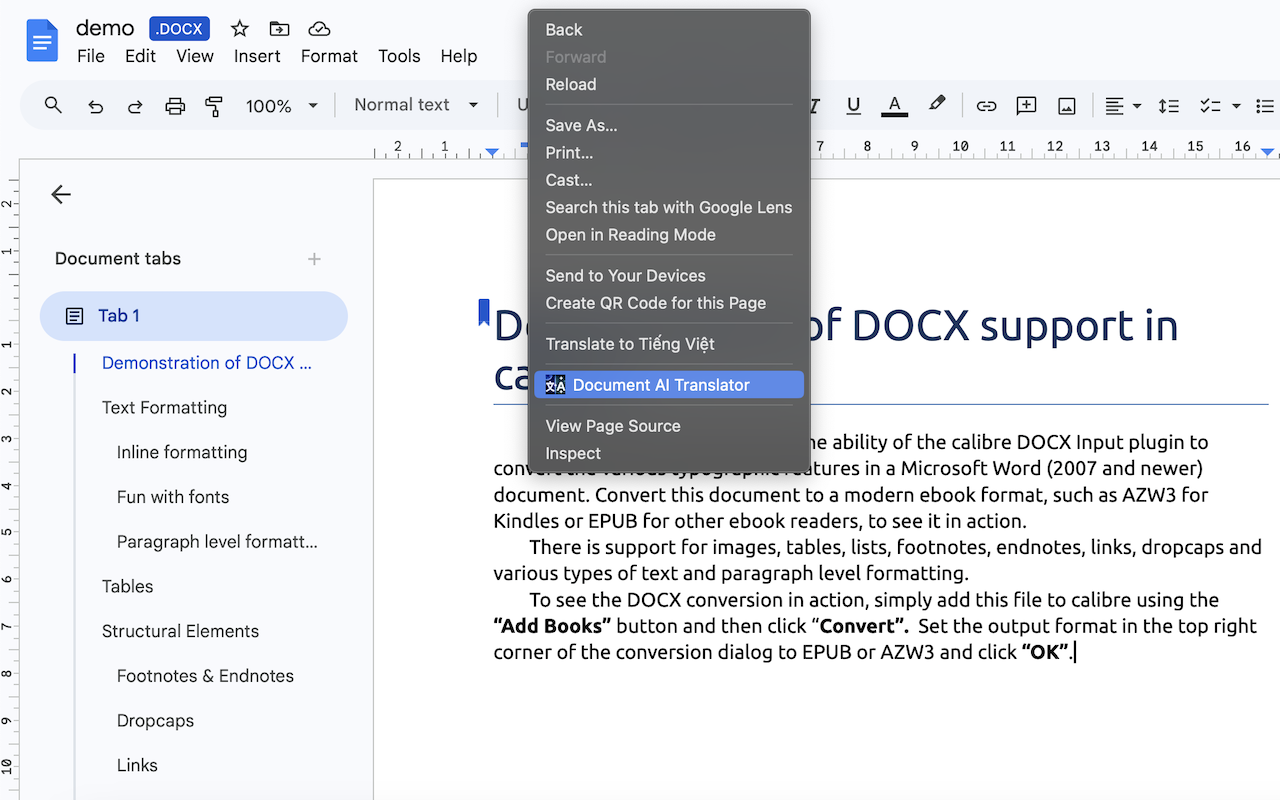The height and width of the screenshot is (800, 1280).
Task: Click the blue bookmark beside the heading
Action: (x=484, y=312)
